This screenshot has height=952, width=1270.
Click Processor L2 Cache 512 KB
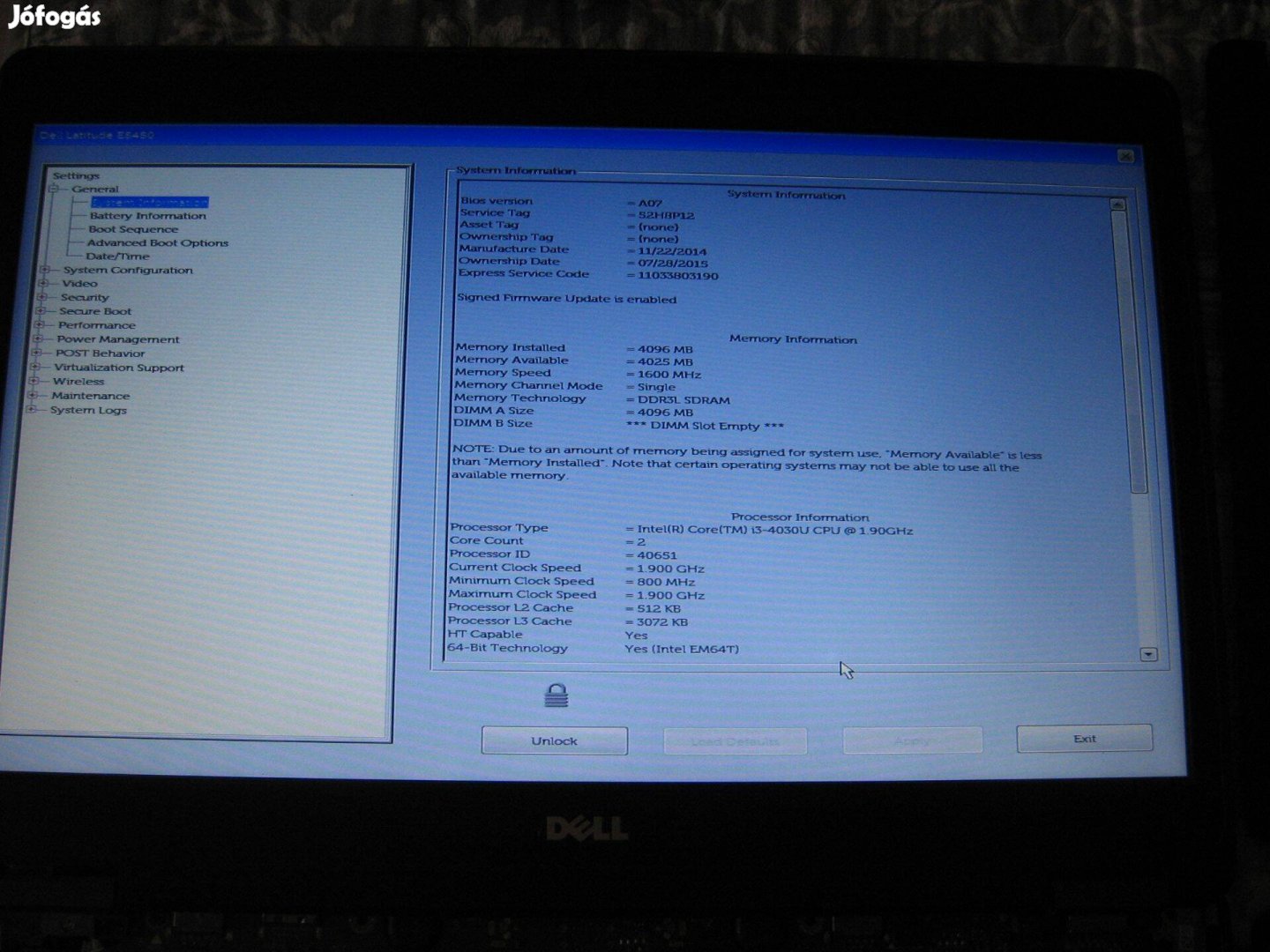[x=659, y=608]
